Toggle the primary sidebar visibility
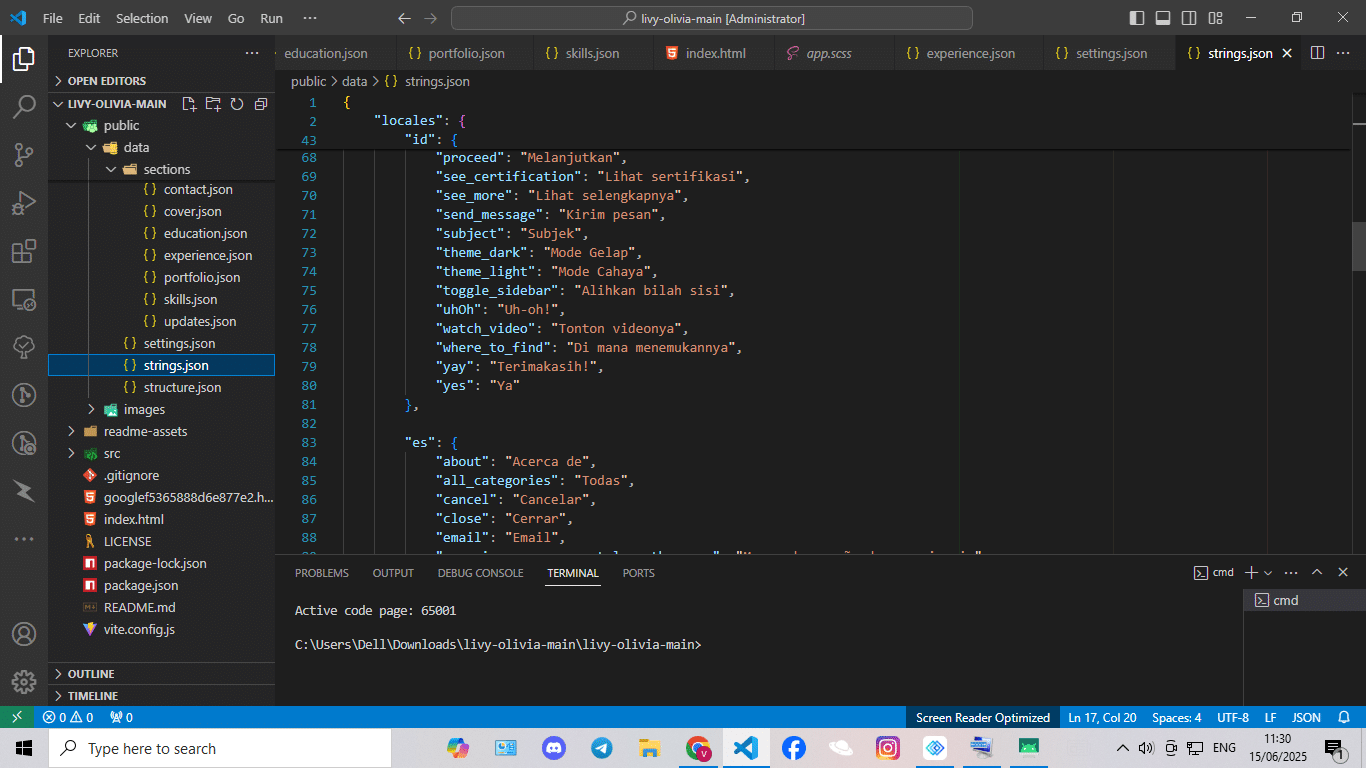Image resolution: width=1366 pixels, height=768 pixels. point(1136,17)
